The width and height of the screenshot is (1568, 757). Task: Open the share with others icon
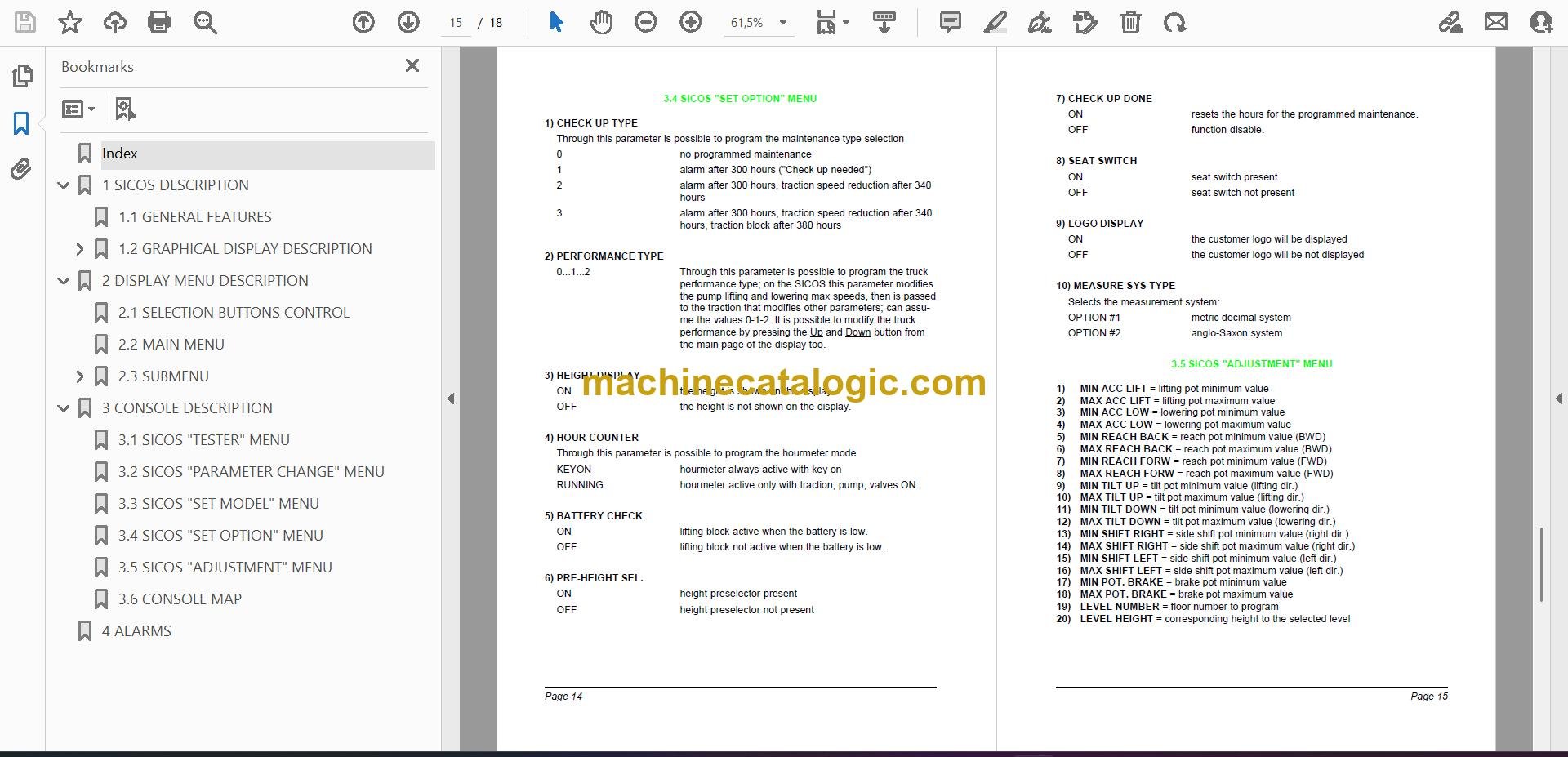(1541, 22)
